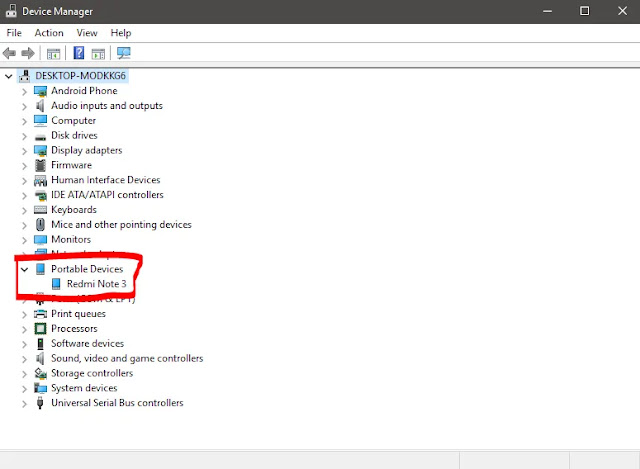Click the Portable Devices icon
The height and width of the screenshot is (469, 640).
40,269
